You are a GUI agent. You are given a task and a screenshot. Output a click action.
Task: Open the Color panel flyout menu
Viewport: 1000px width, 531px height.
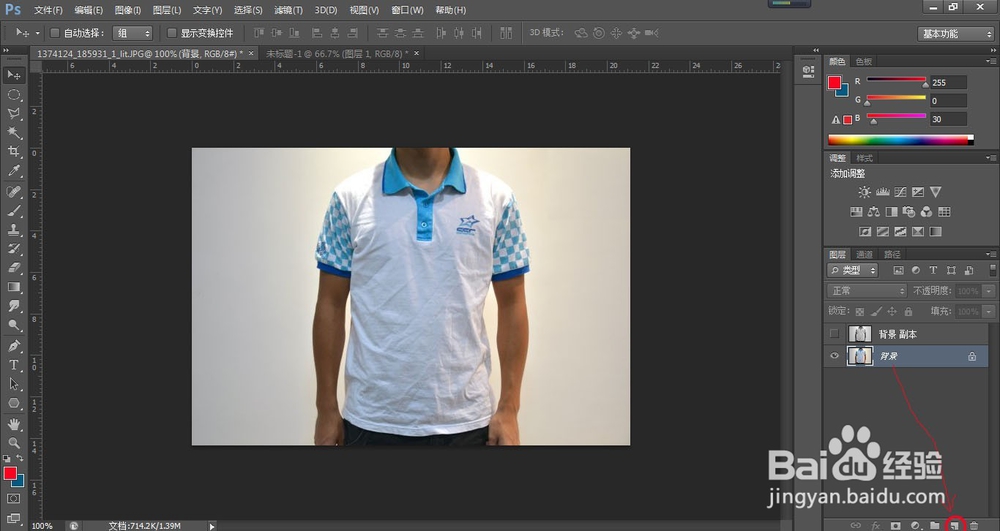(x=991, y=61)
